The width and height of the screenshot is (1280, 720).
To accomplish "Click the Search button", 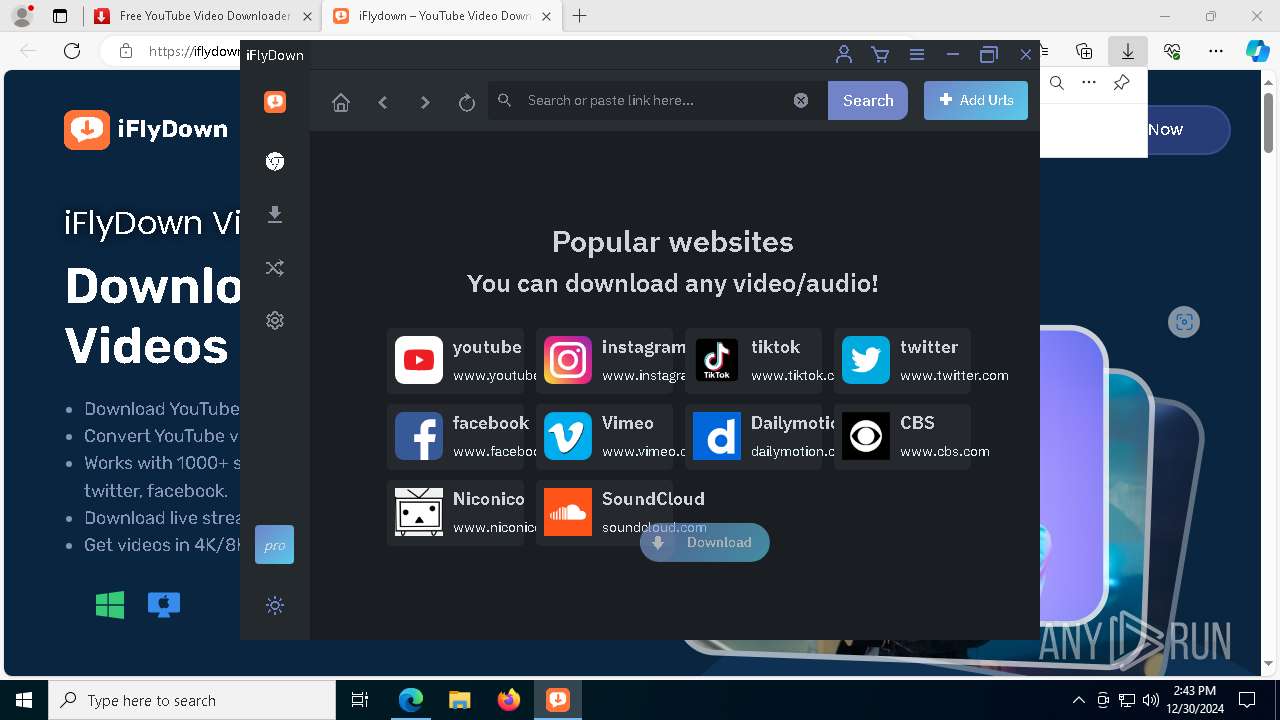I will (x=868, y=100).
